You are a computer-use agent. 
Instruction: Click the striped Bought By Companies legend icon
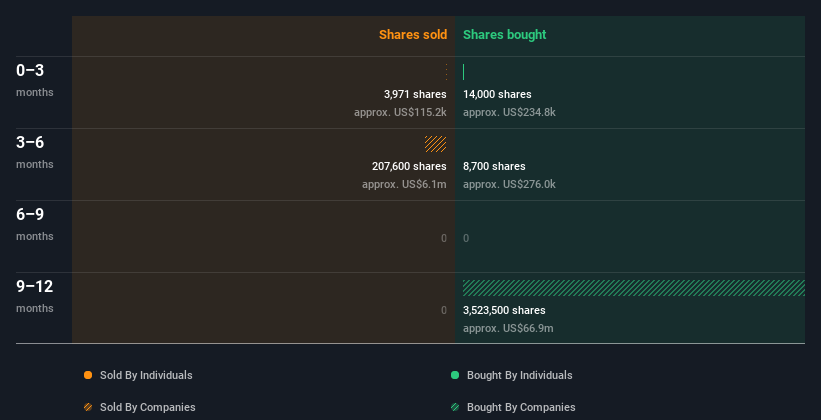coord(455,407)
